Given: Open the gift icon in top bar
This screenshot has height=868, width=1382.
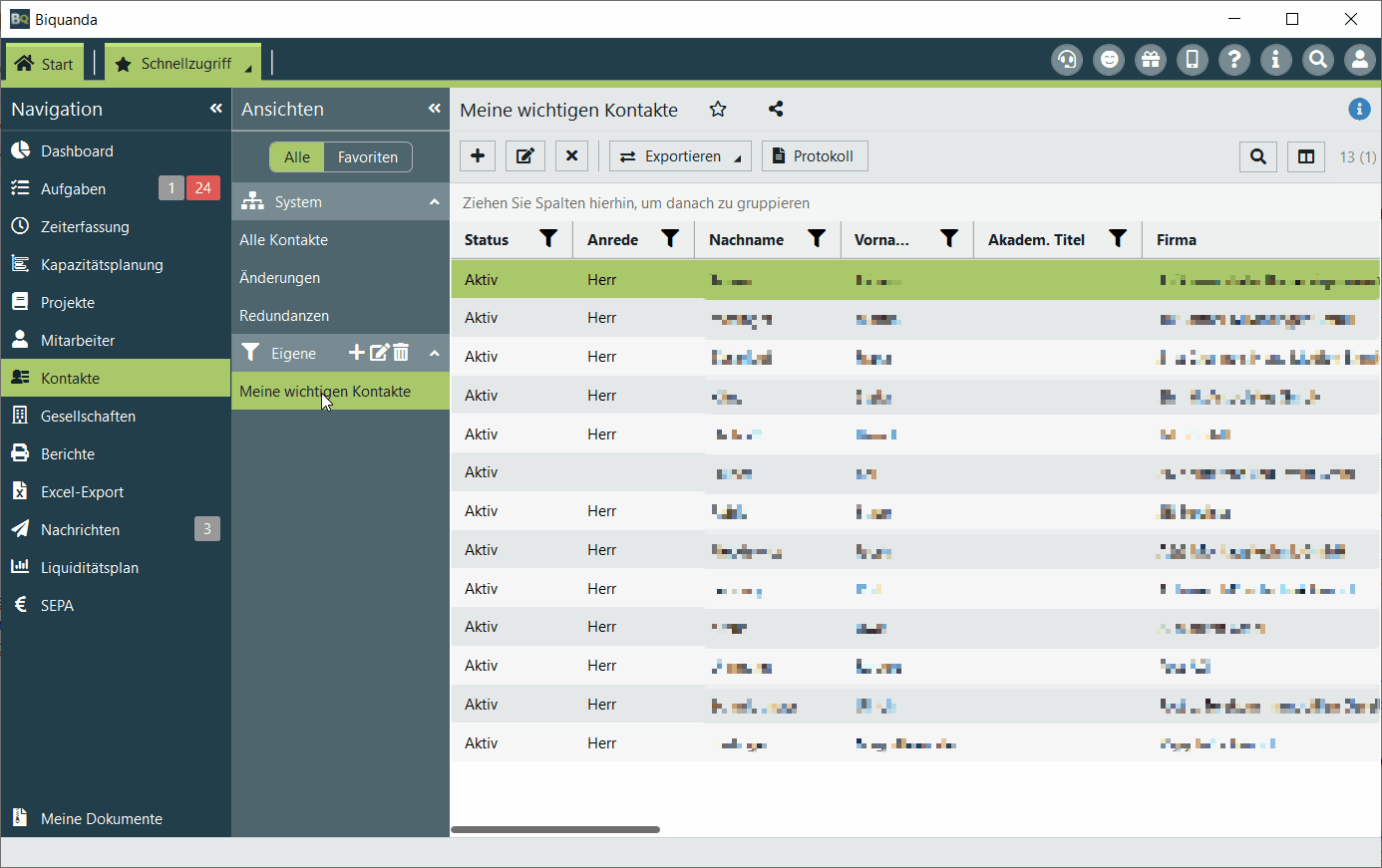Looking at the screenshot, I should pos(1151,61).
